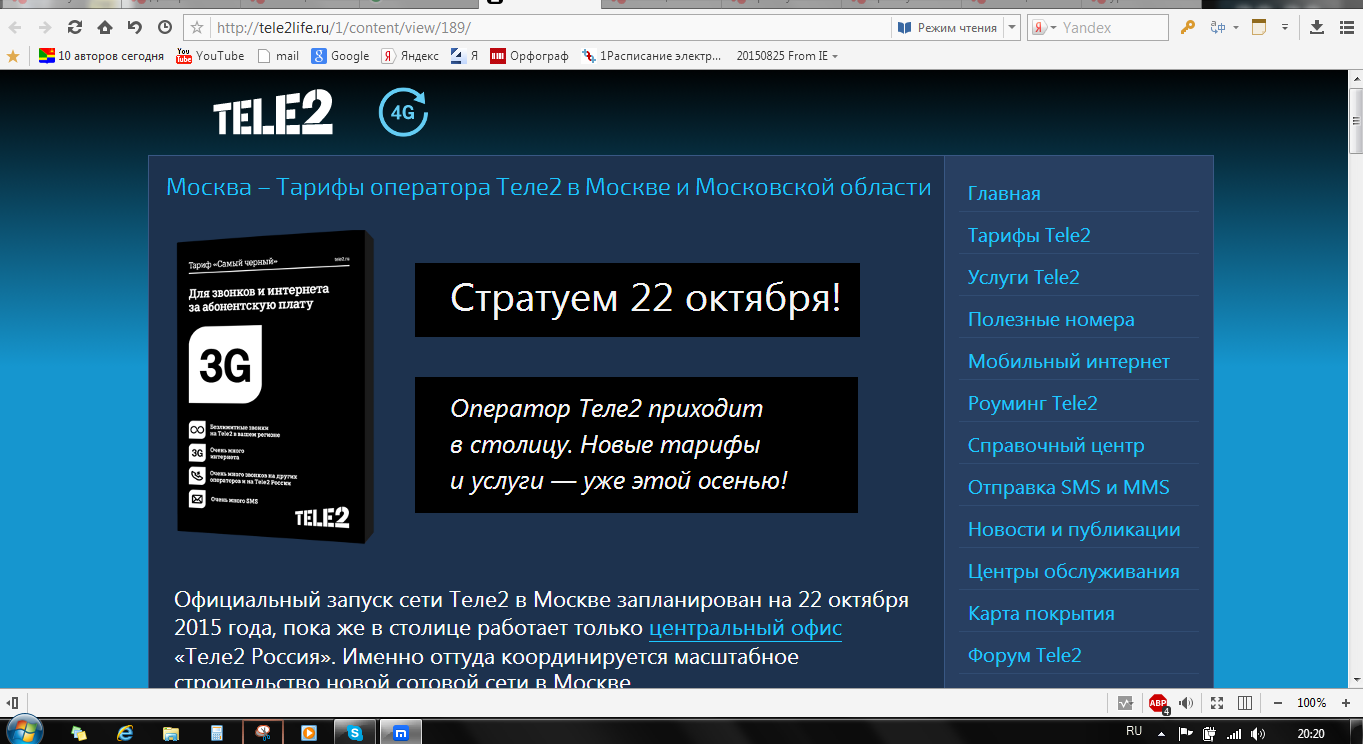Click the browser reload page icon
1363x744 pixels.
[75, 27]
